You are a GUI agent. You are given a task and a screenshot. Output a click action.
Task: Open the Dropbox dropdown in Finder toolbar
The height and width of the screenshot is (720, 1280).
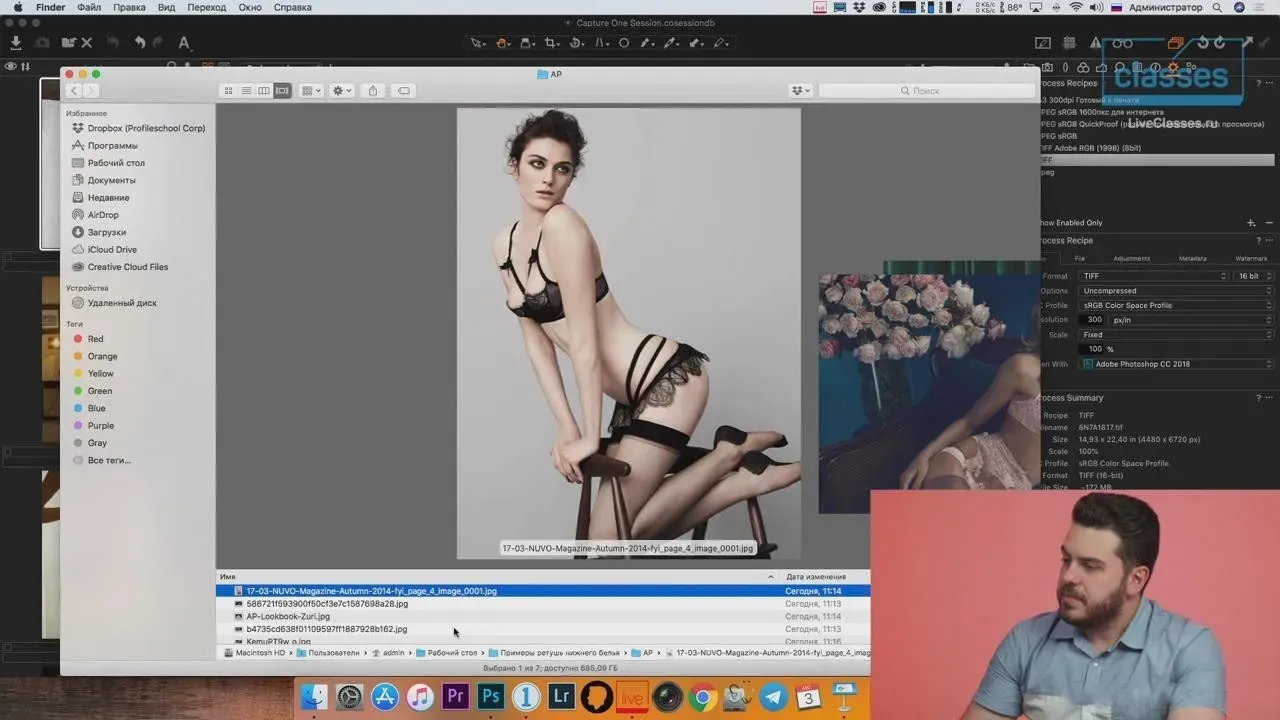click(800, 91)
